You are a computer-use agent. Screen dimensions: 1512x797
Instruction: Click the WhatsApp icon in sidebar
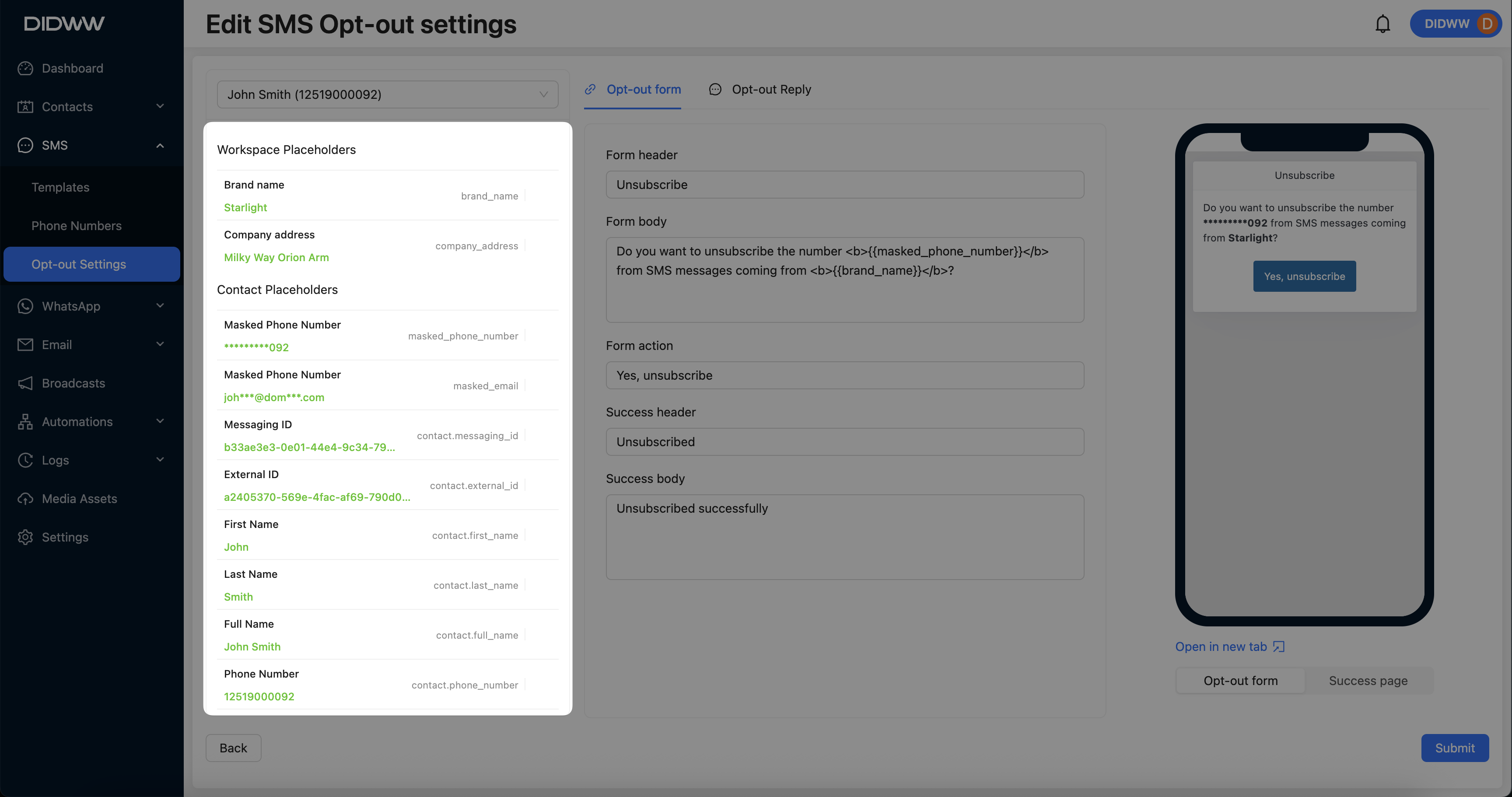tap(25, 306)
